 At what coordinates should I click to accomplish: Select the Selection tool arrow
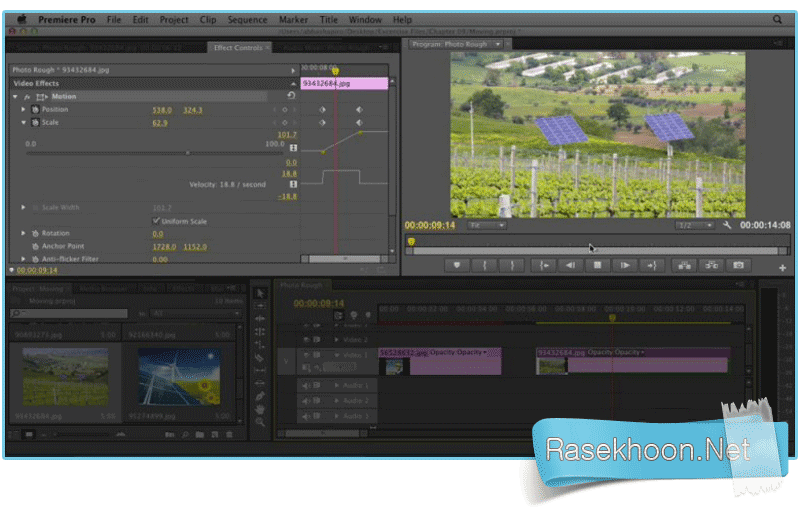coord(260,293)
